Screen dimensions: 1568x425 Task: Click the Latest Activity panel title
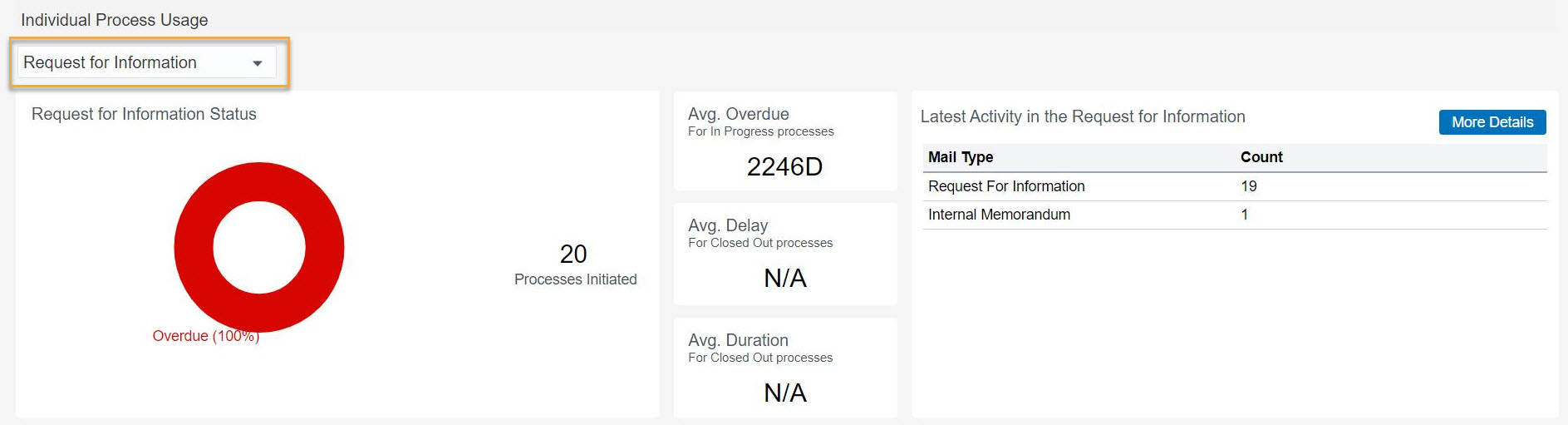tap(1083, 116)
